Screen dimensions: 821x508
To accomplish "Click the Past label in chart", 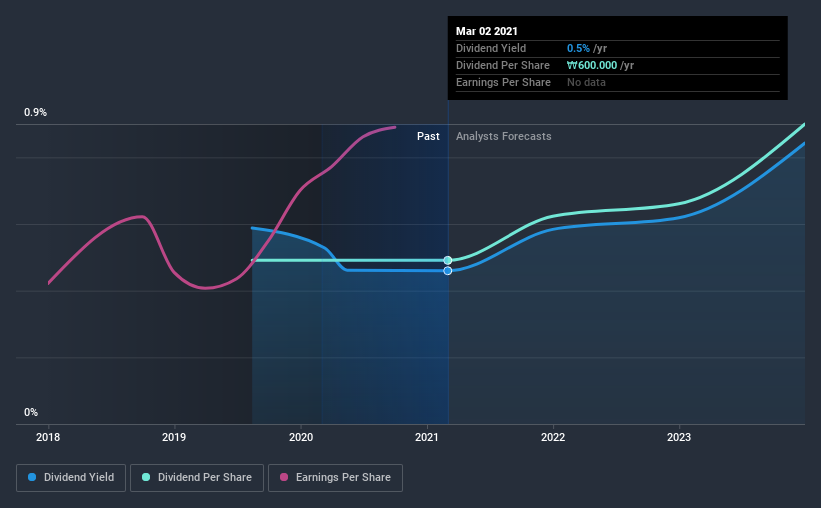I will (428, 136).
